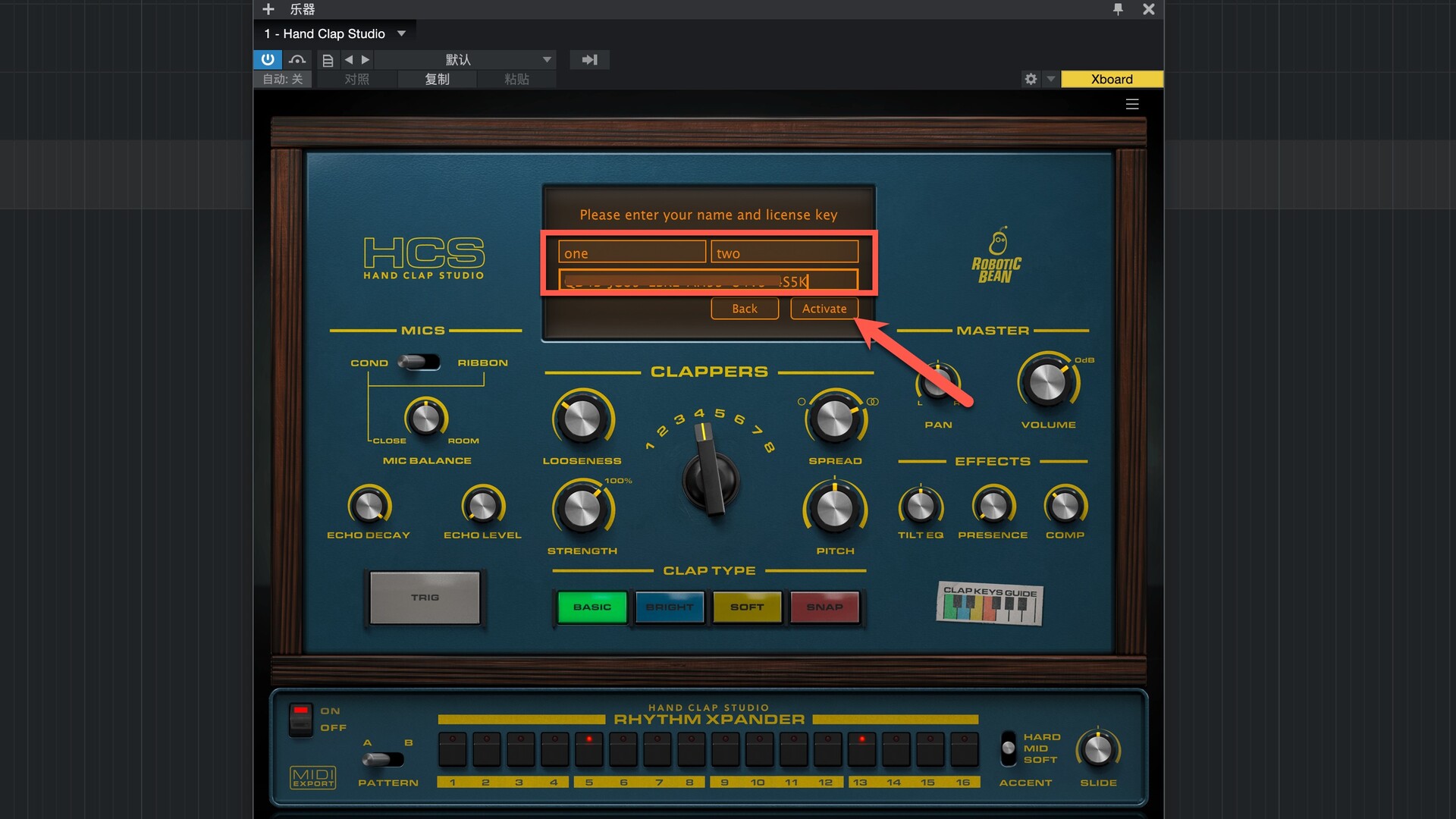Click the STRENGTH knob
Viewport: 1456px width, 819px height.
[x=582, y=507]
